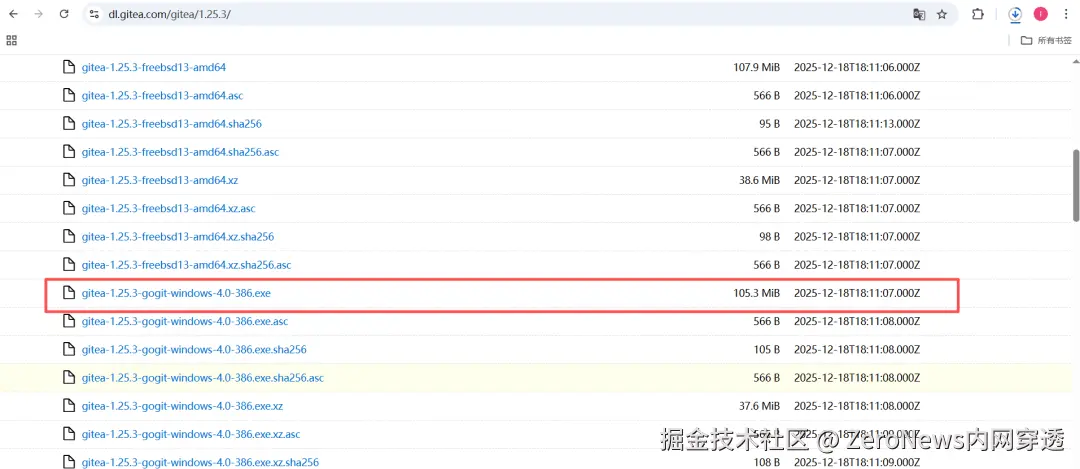
Task: Click file icon beside gogit-windows-4.0-386.exe.asc
Action: [x=68, y=322]
